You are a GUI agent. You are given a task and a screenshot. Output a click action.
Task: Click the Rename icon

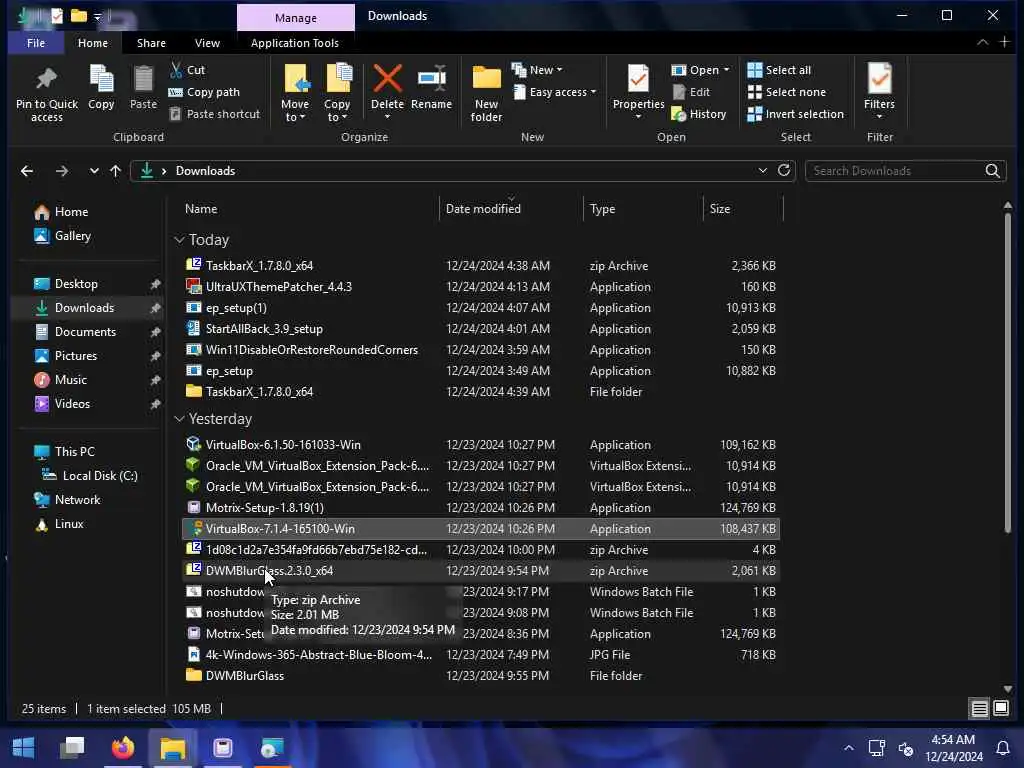coord(432,79)
